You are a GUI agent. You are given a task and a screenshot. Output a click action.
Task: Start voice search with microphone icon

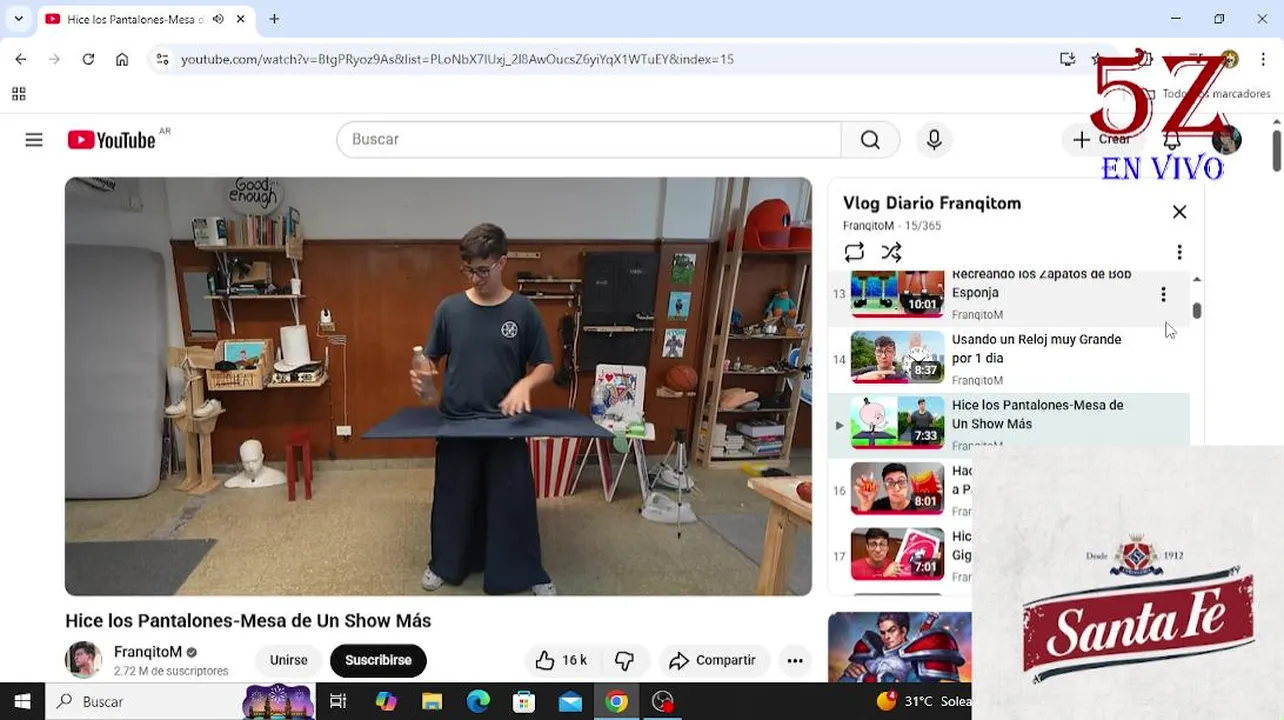934,140
